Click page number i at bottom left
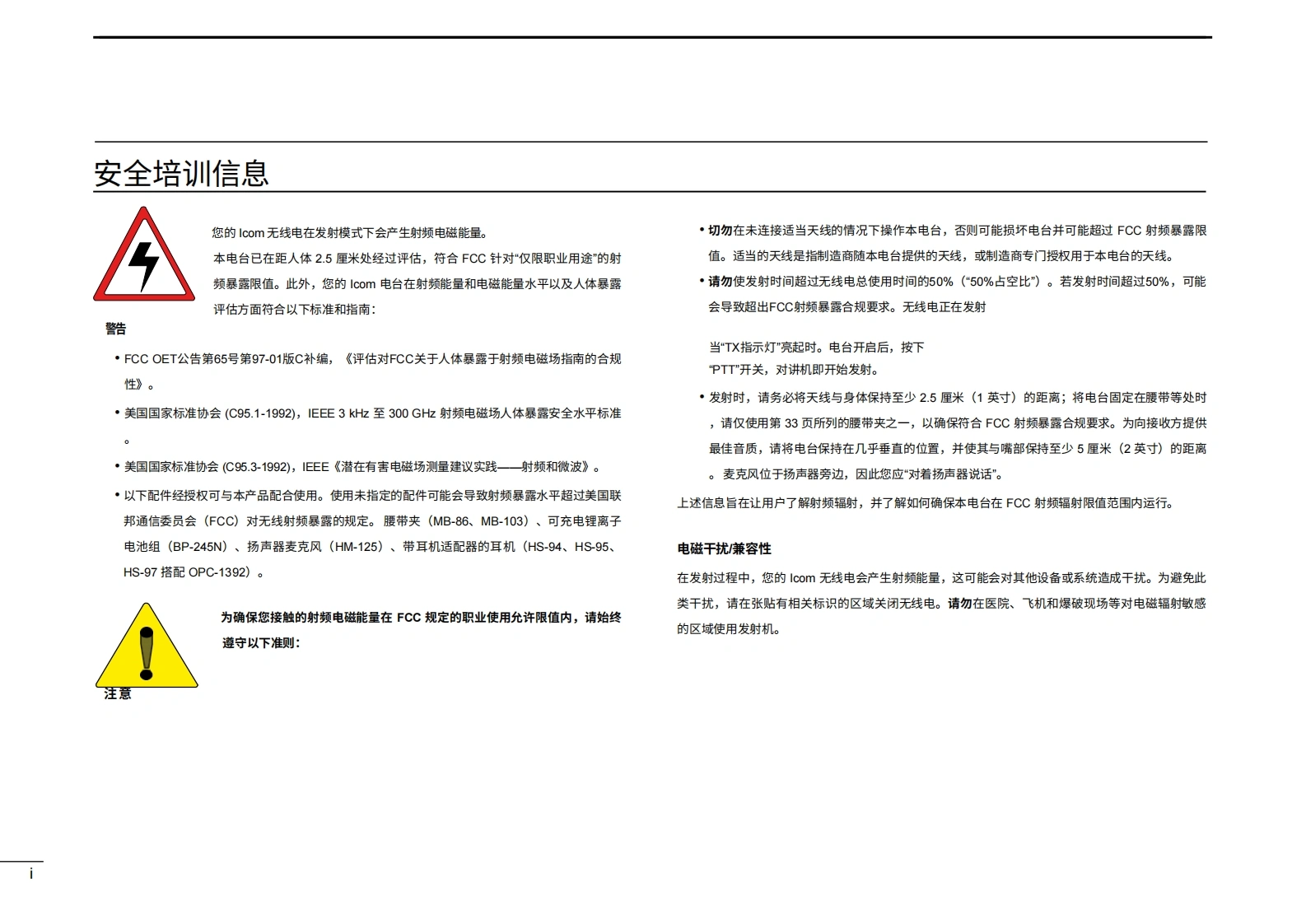 coord(31,874)
